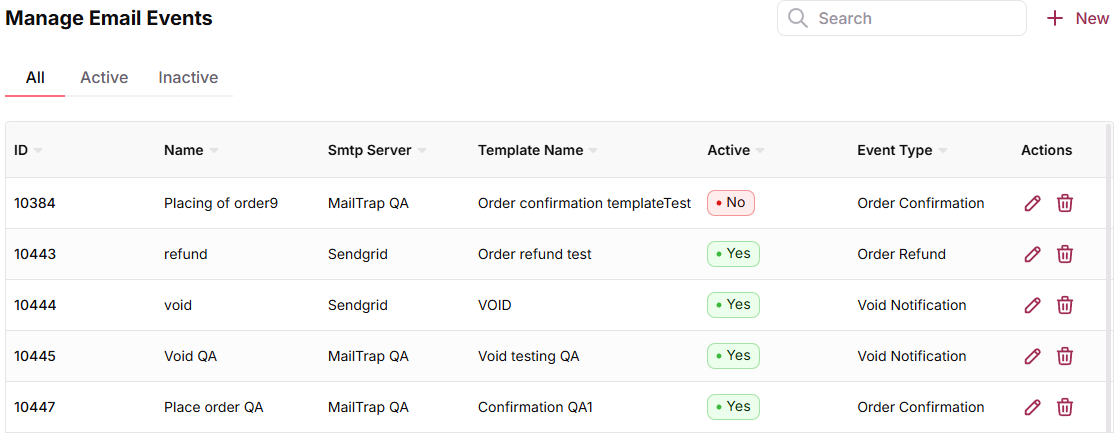
Task: Sort by Active column arrow
Action: (760, 151)
